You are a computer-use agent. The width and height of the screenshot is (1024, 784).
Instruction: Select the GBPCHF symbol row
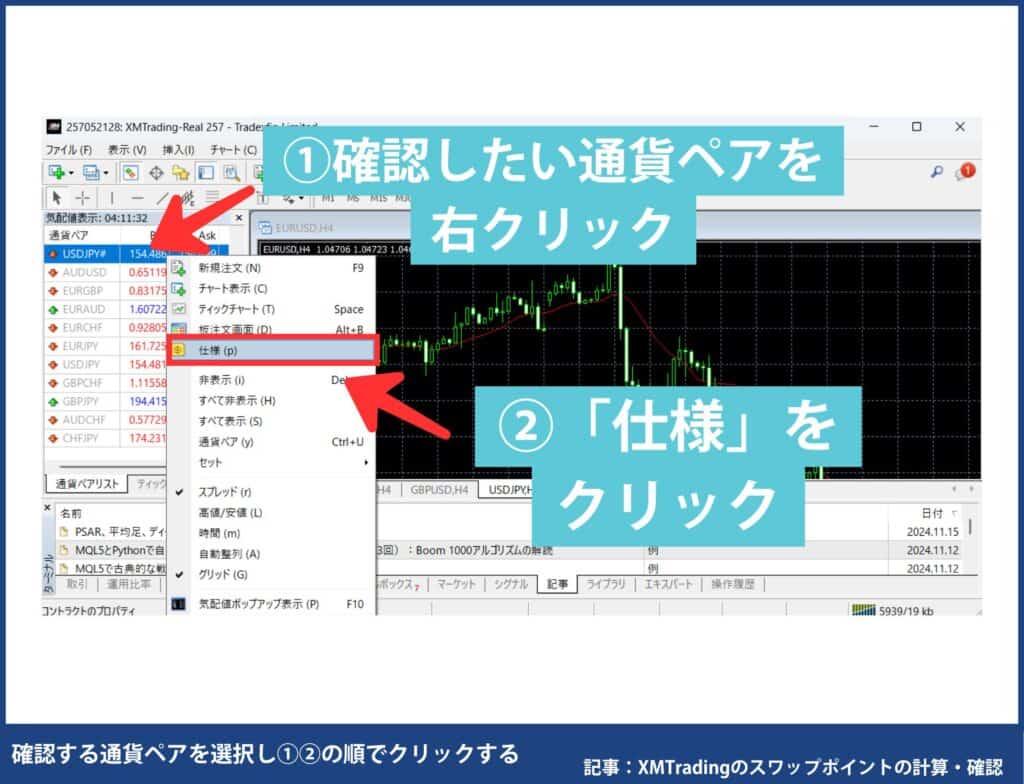pyautogui.click(x=106, y=383)
